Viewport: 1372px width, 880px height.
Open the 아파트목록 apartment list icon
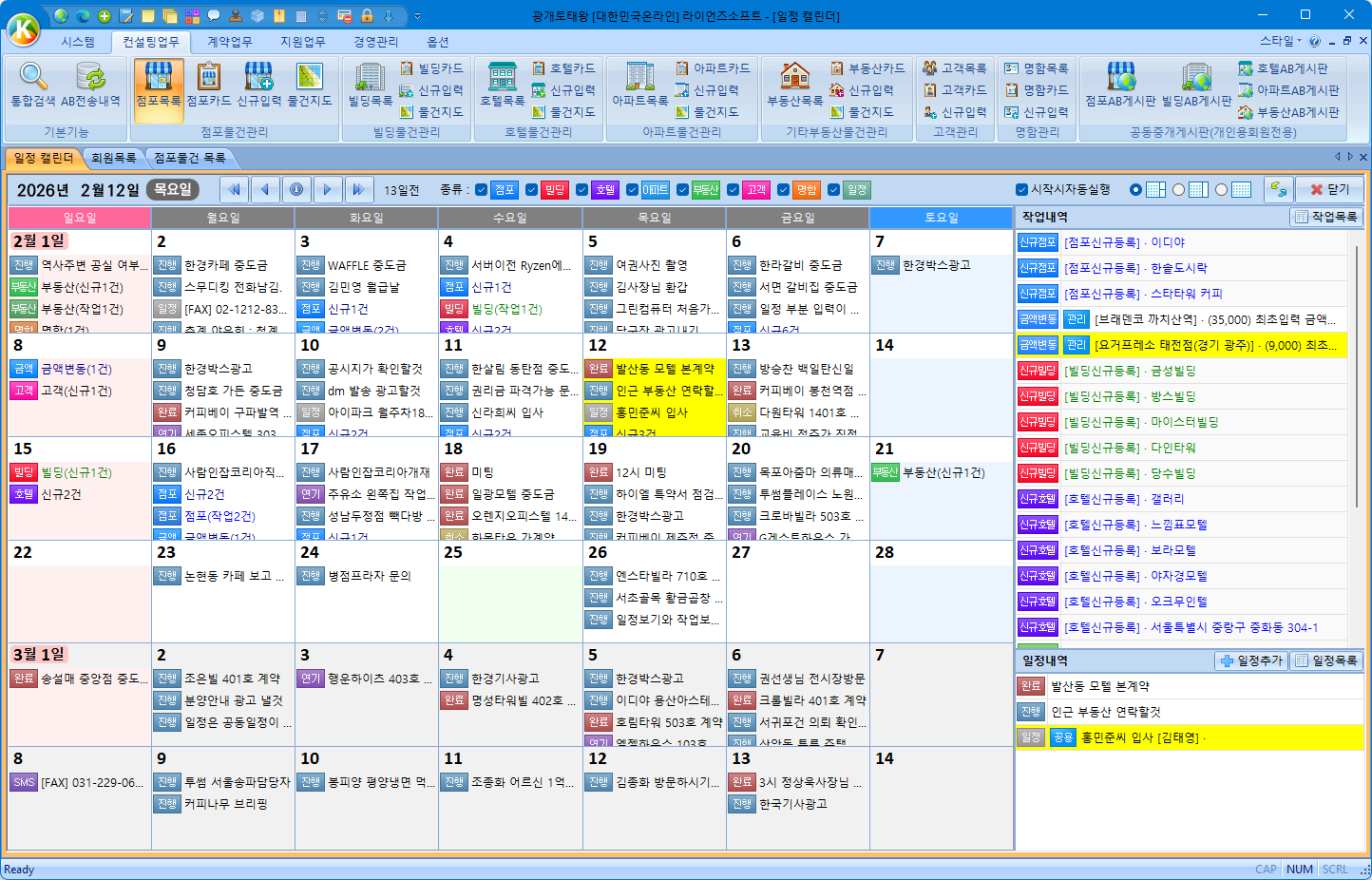pos(639,85)
